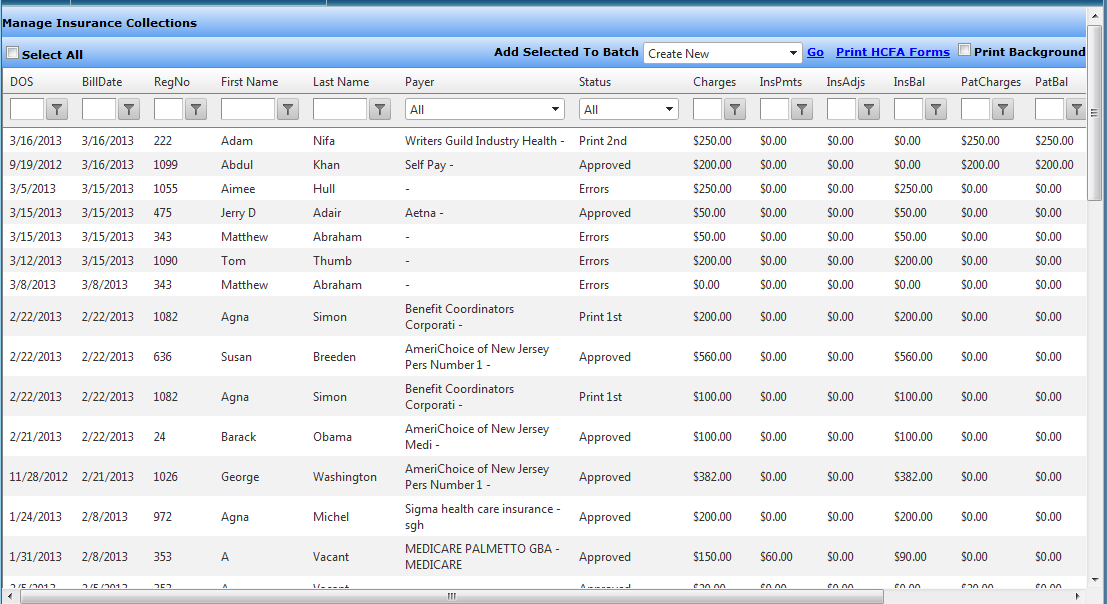The width and height of the screenshot is (1107, 604).
Task: Sort by the Last Name column header
Action: (x=341, y=82)
